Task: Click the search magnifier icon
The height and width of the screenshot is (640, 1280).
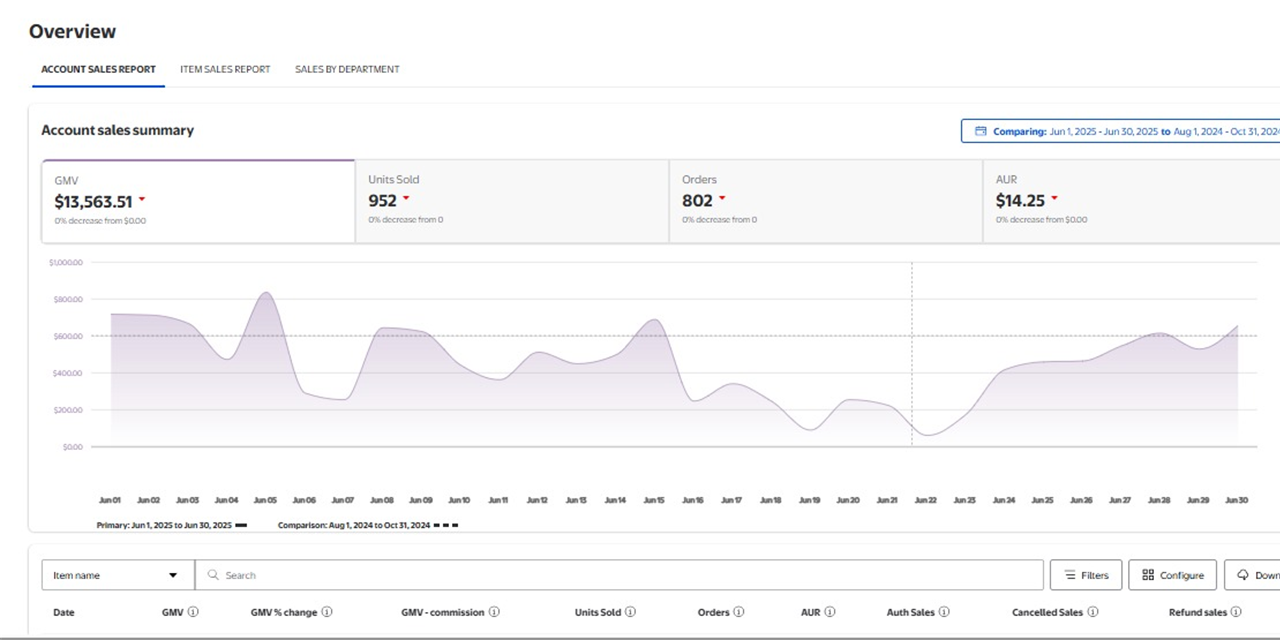Action: coord(213,575)
